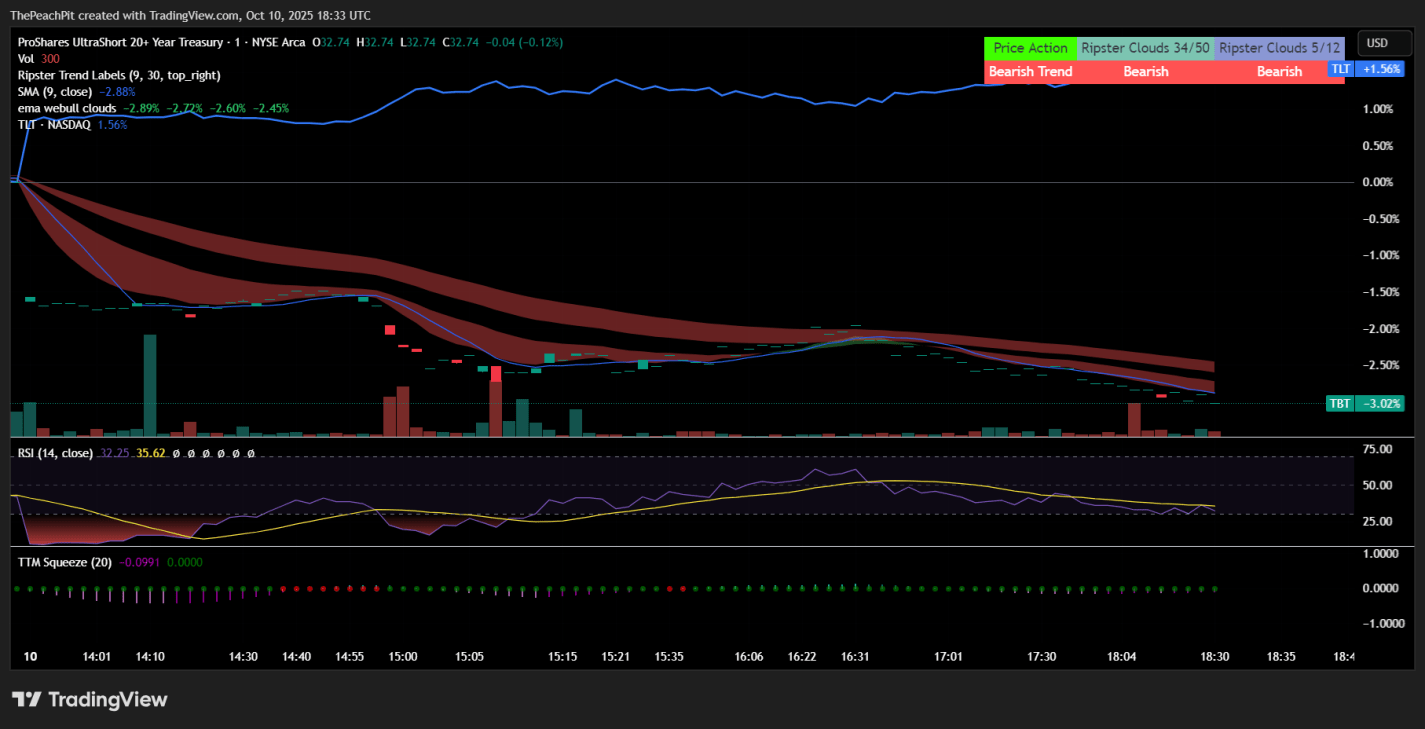
Task: Open the USD currency selector
Action: [x=1377, y=43]
